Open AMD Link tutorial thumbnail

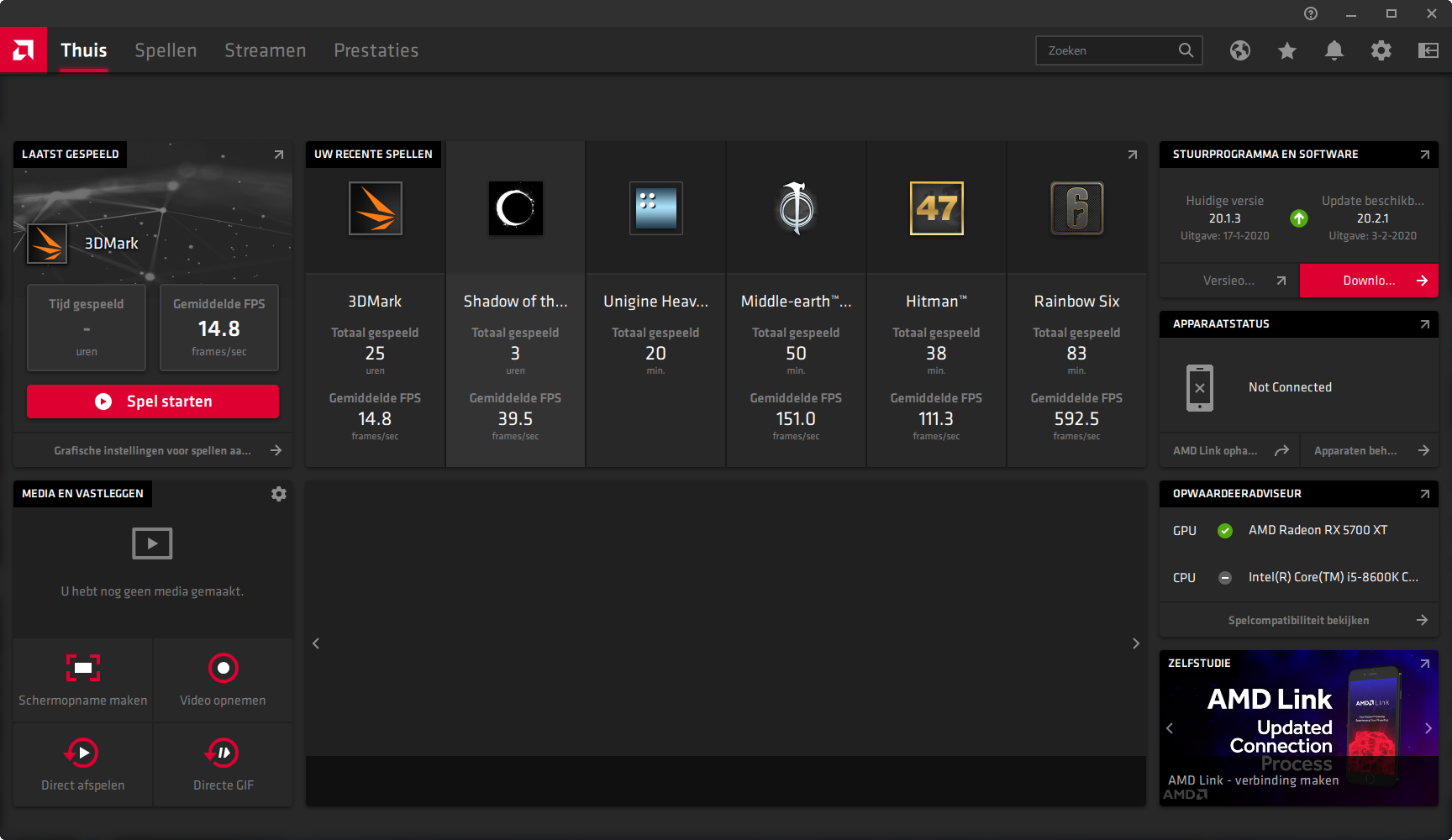pos(1299,728)
